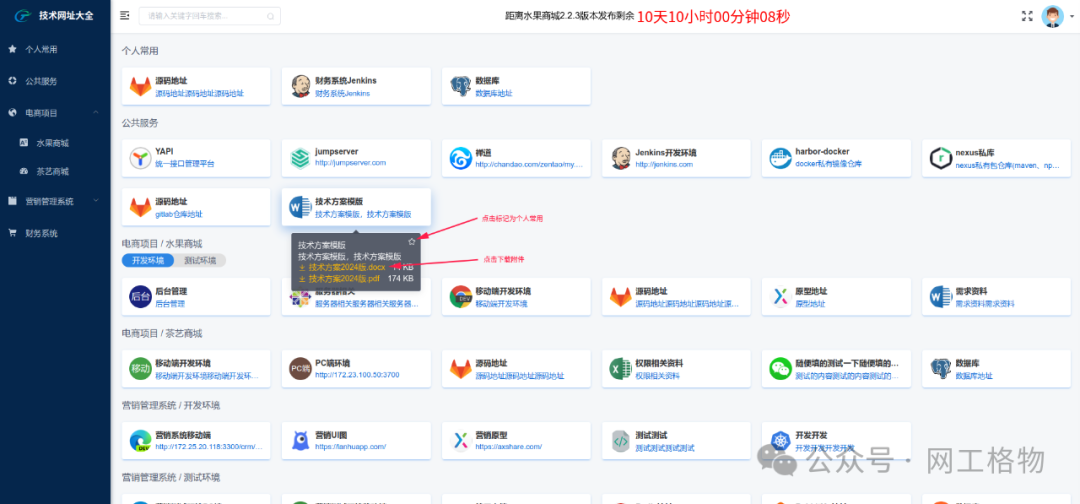Open the 源码地址 card under 水果商城

(676, 297)
